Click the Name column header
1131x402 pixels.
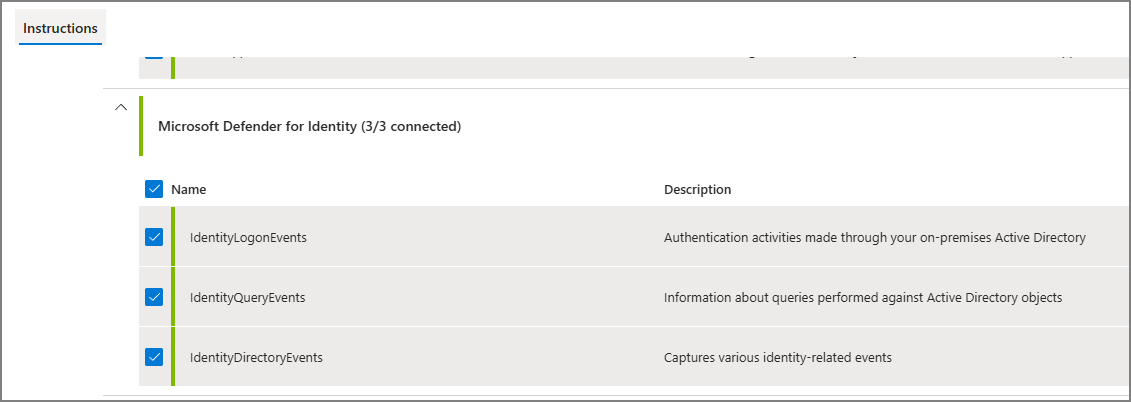188,190
